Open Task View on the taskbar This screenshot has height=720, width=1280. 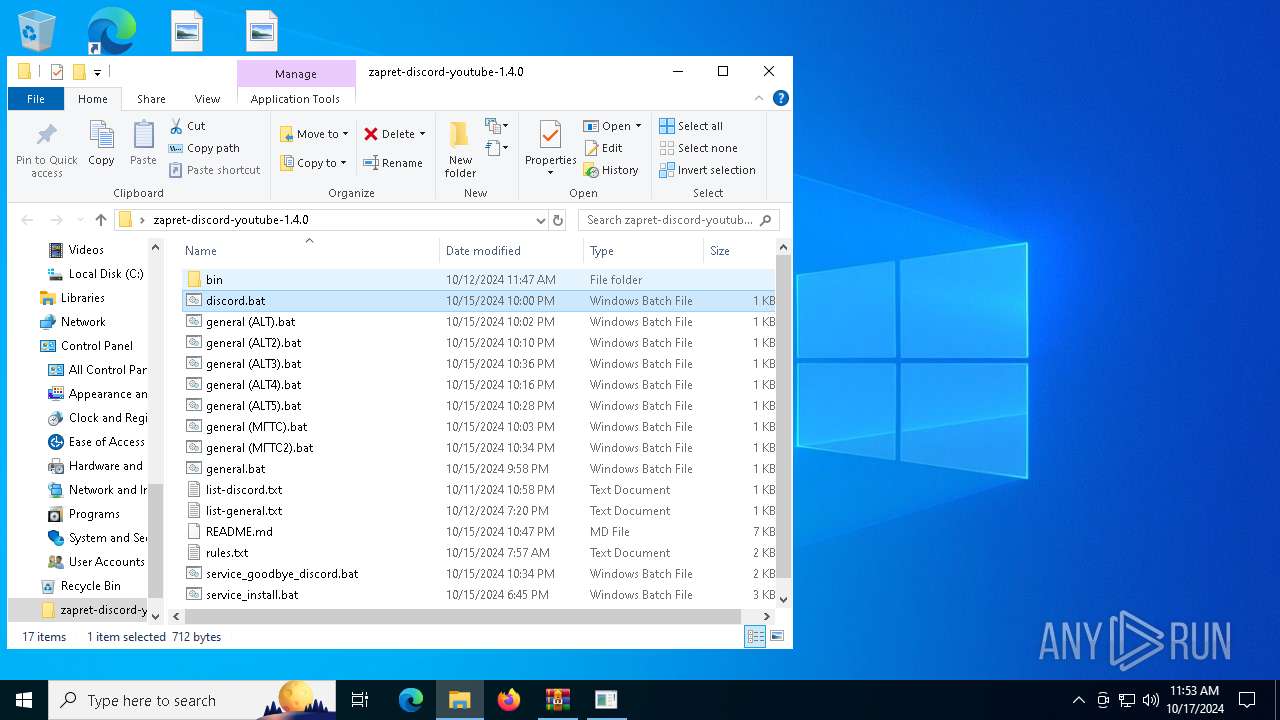point(360,700)
